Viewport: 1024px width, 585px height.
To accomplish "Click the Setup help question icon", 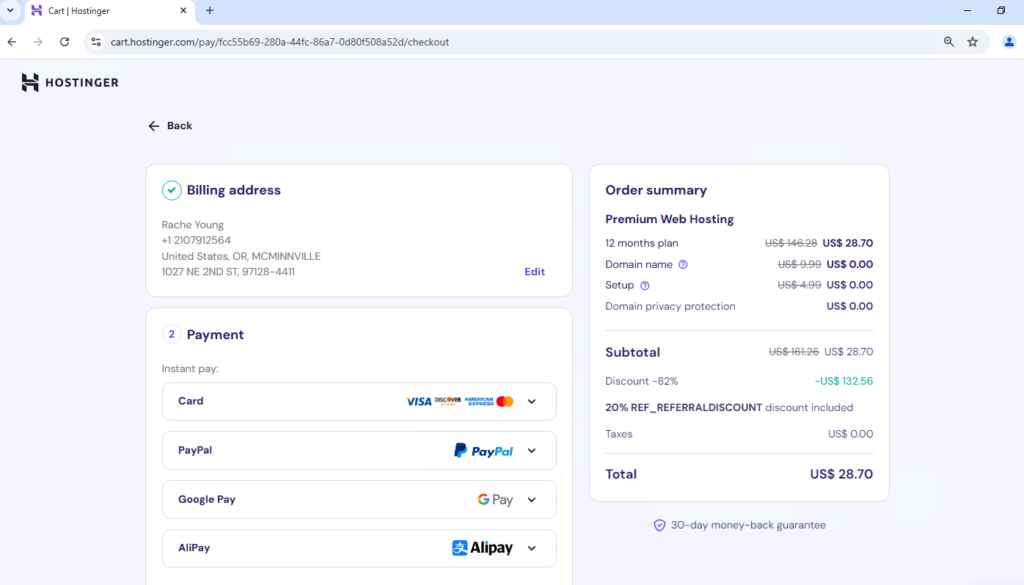I will pyautogui.click(x=645, y=286).
